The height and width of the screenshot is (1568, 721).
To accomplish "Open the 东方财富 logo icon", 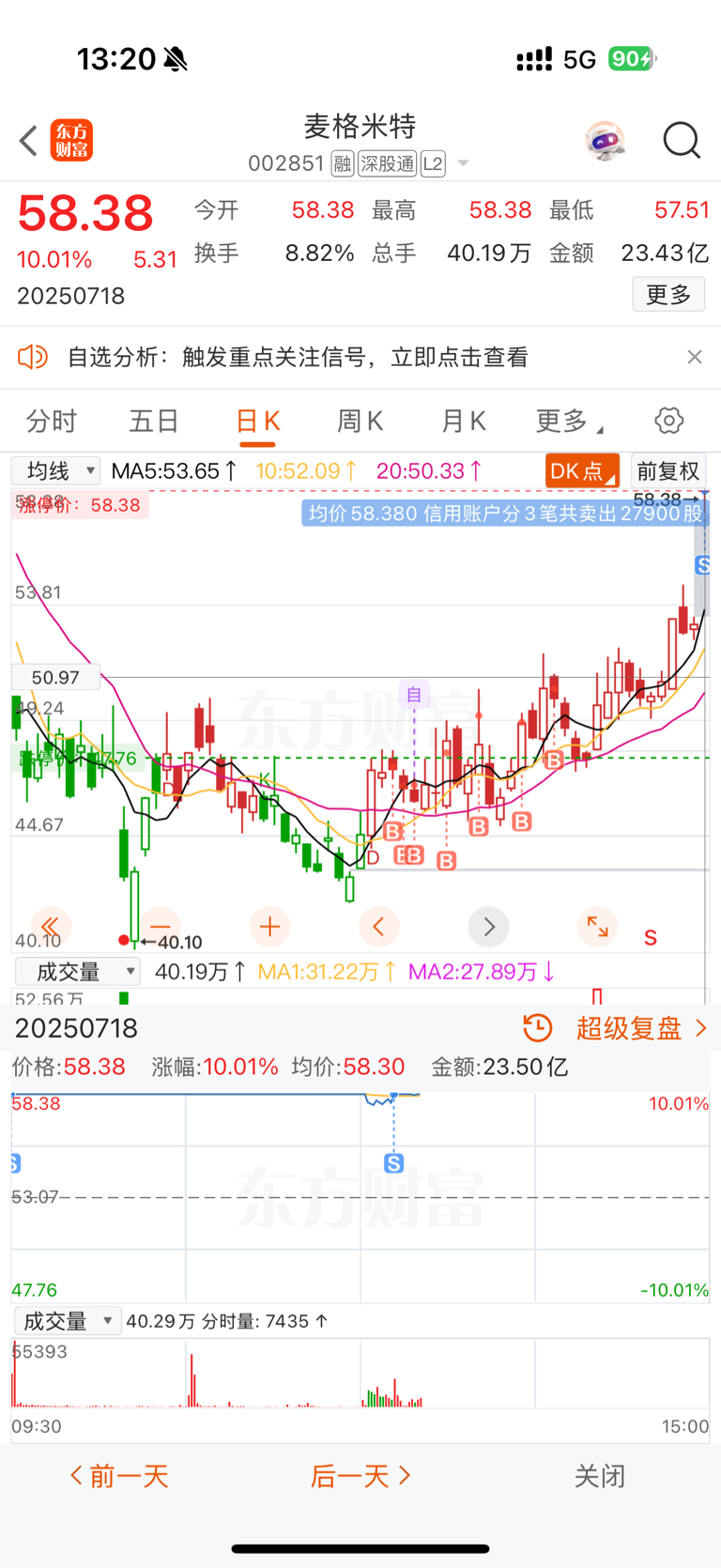I will point(72,141).
